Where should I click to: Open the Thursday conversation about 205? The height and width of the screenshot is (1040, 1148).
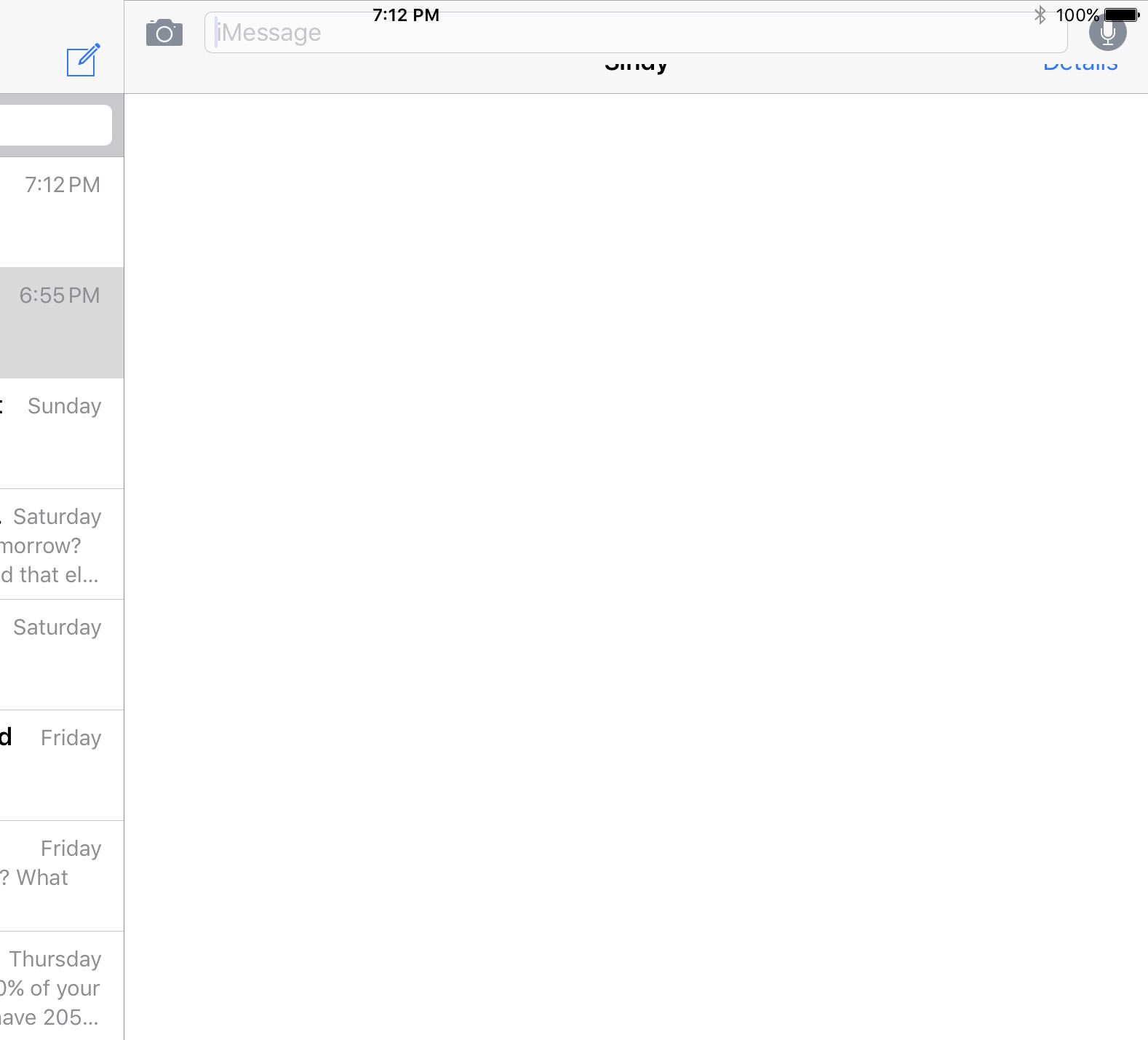tap(62, 986)
